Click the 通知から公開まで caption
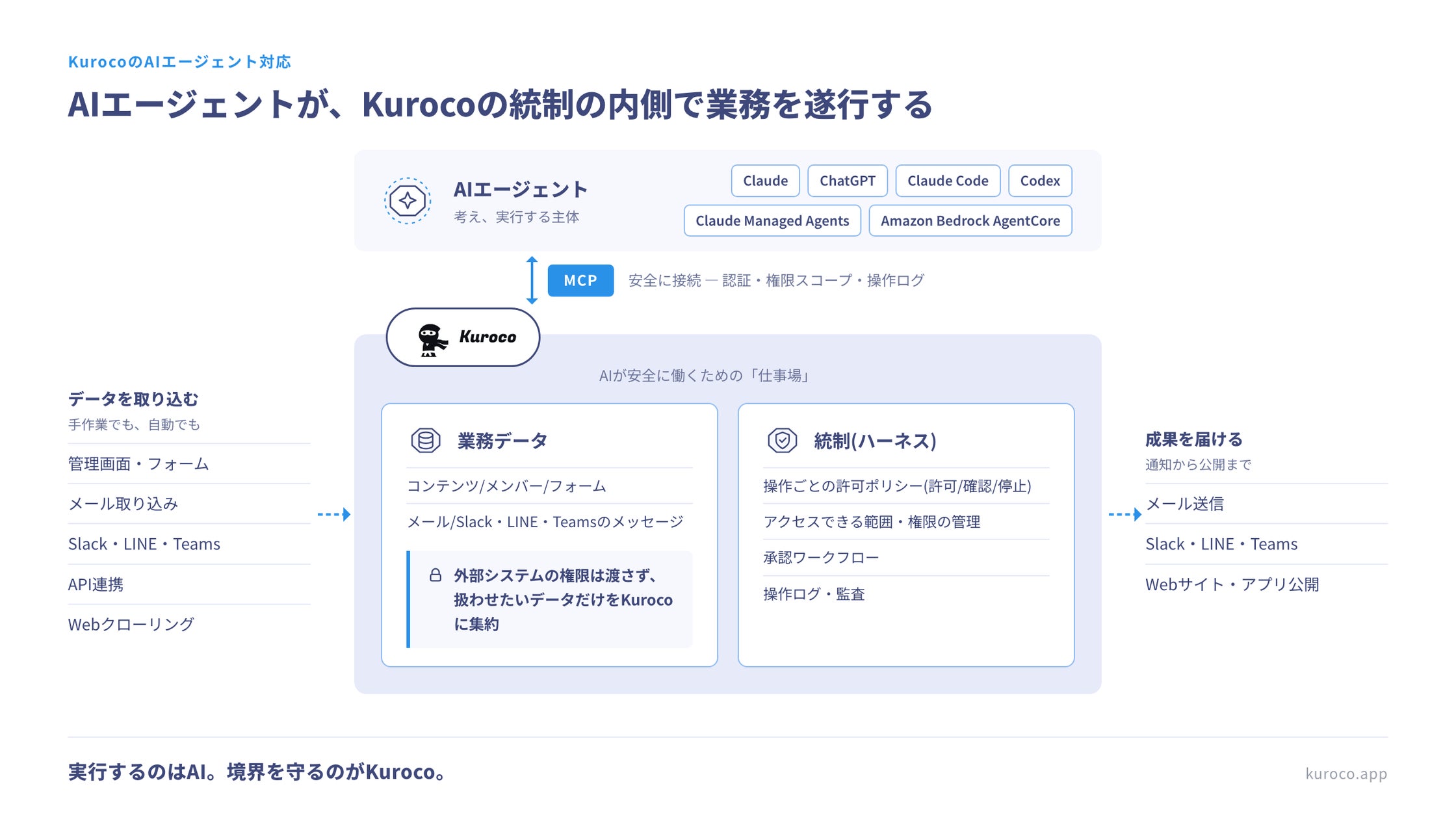This screenshot has height=819, width=1456. pyautogui.click(x=1198, y=465)
